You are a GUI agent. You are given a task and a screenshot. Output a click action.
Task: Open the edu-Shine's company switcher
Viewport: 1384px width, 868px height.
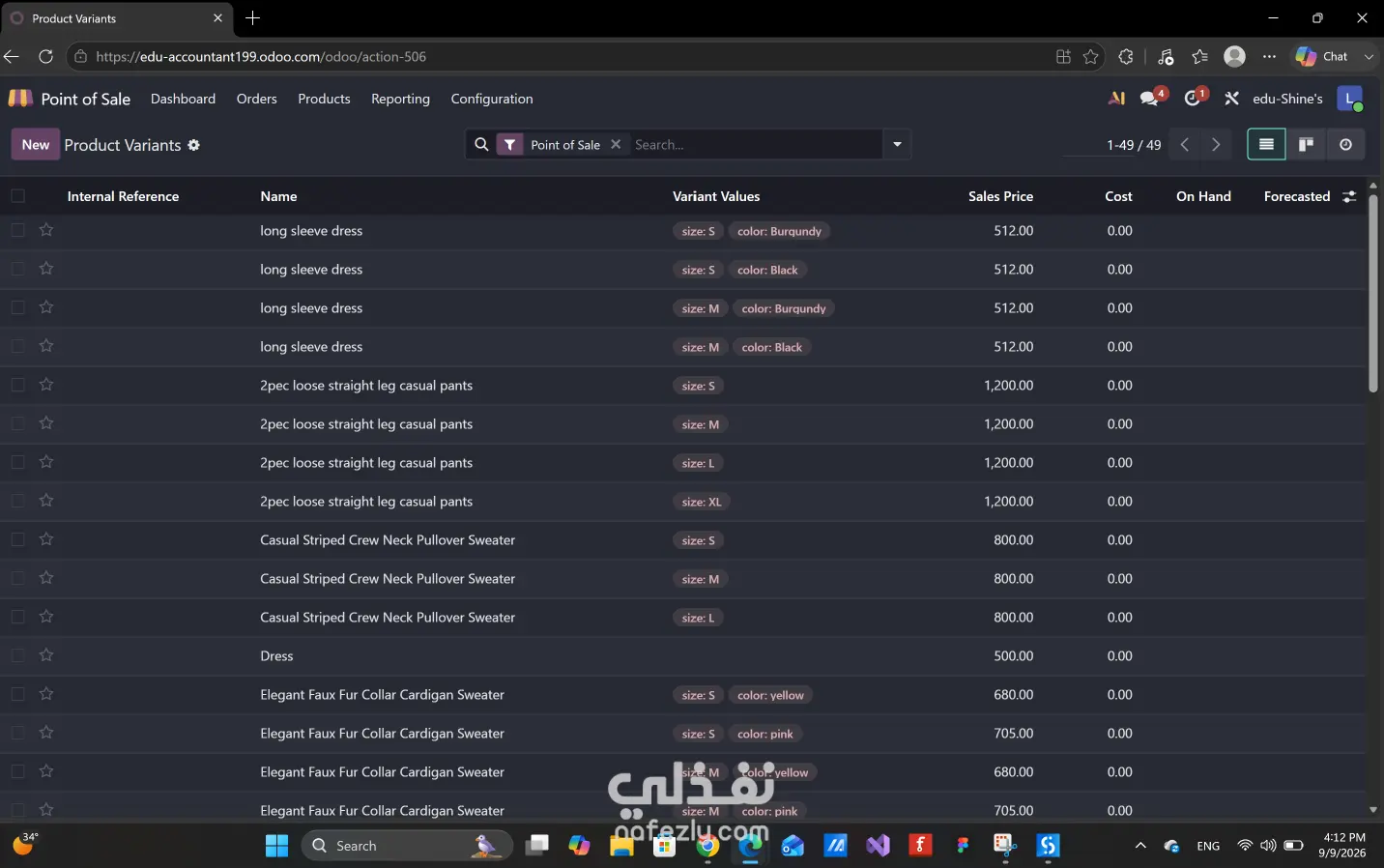point(1287,99)
